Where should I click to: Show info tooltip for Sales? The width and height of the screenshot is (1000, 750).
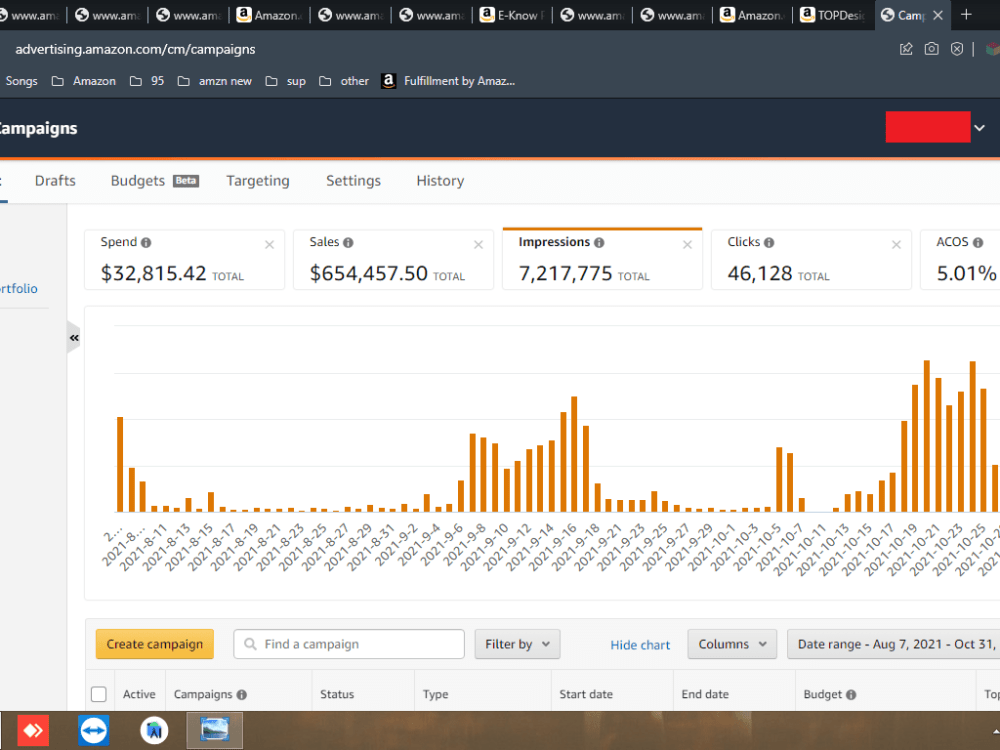348,242
